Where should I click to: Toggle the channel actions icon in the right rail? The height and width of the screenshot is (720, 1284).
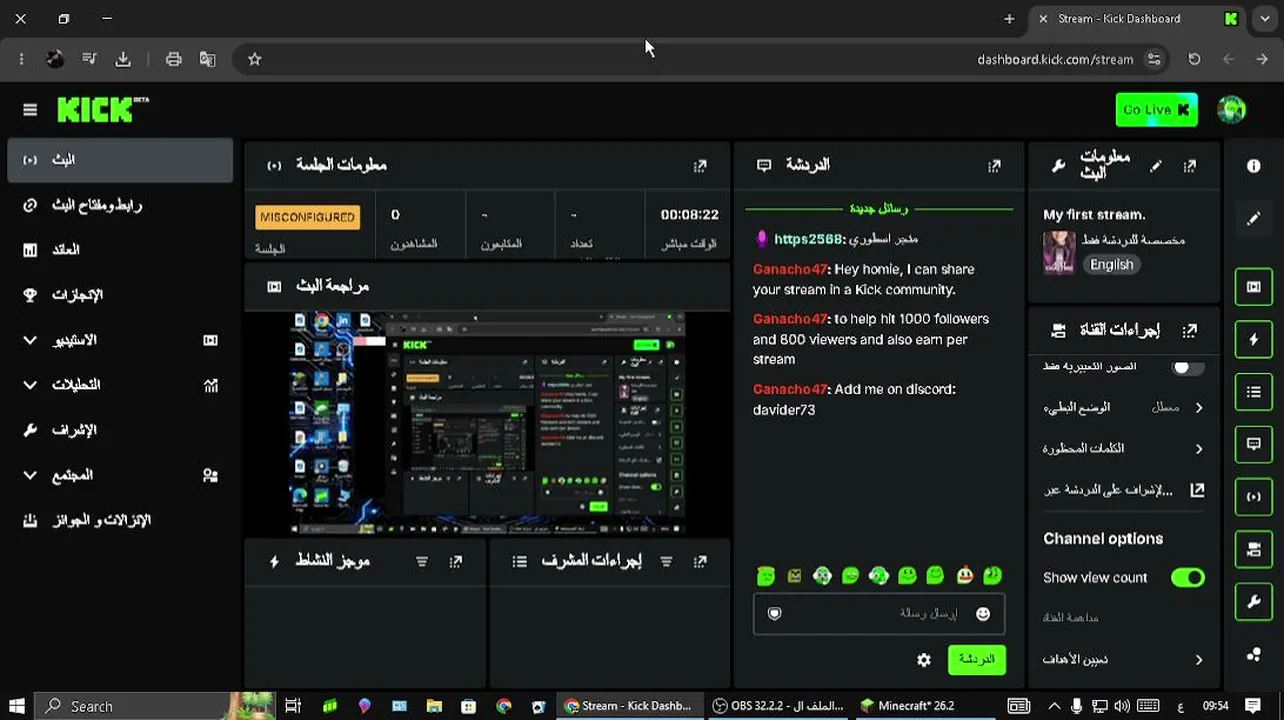(x=1254, y=549)
